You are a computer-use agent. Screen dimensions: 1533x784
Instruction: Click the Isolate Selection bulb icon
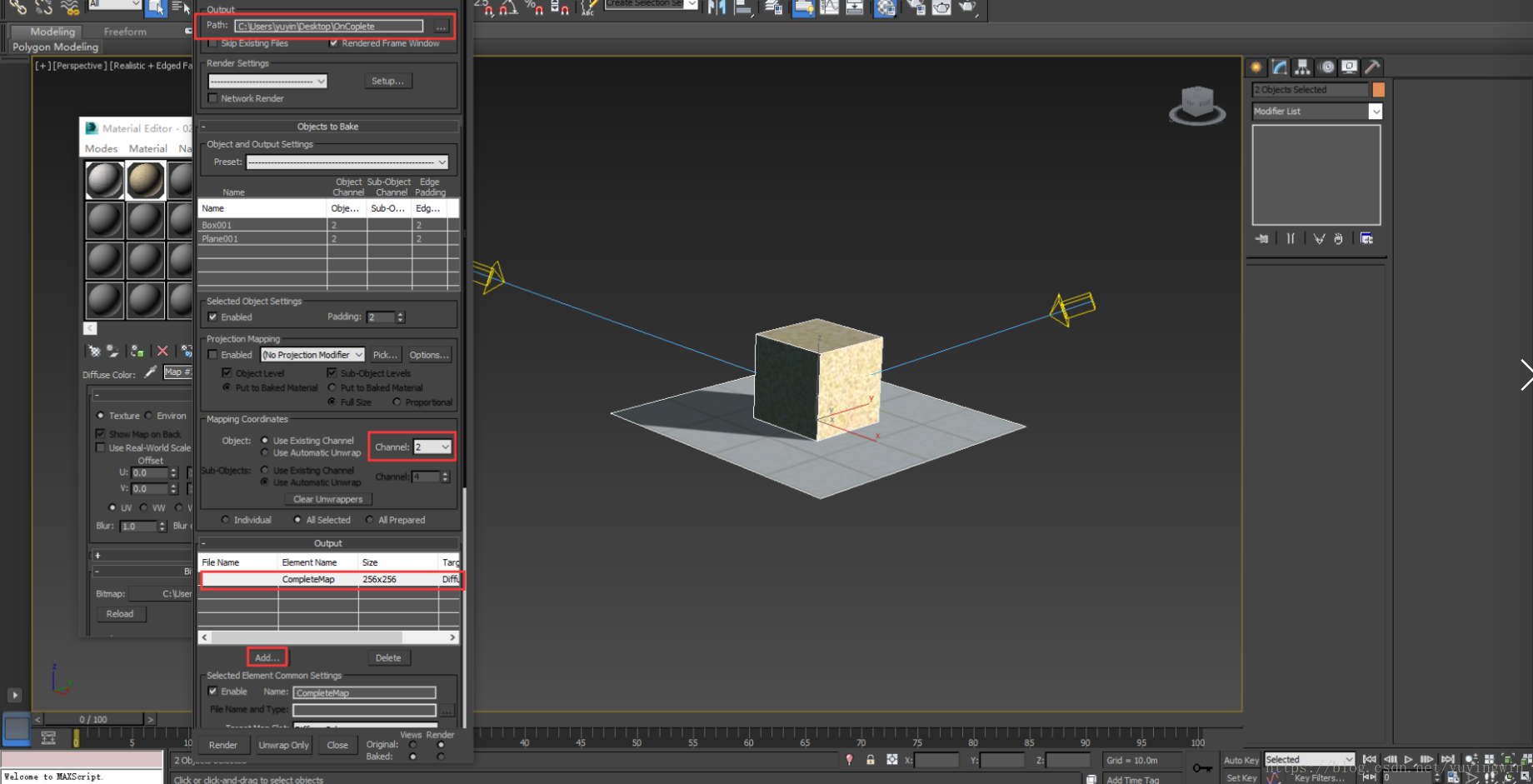[x=849, y=760]
